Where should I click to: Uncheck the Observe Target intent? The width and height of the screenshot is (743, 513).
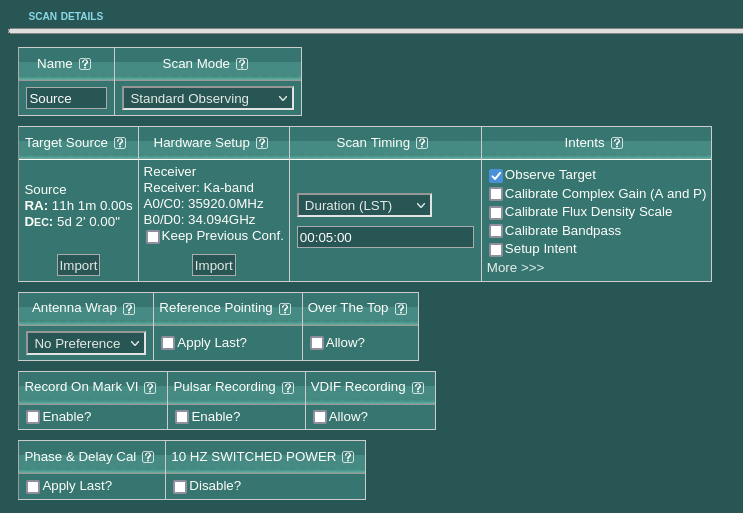pos(496,176)
